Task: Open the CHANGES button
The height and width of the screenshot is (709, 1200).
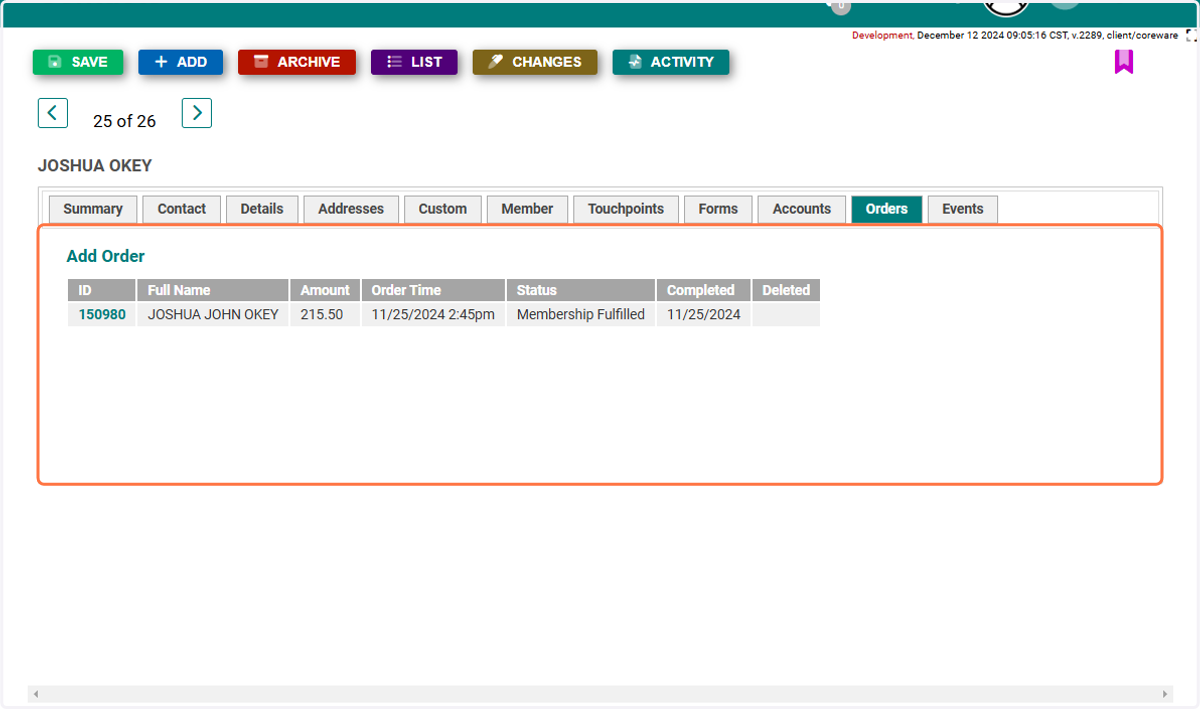Action: (535, 62)
